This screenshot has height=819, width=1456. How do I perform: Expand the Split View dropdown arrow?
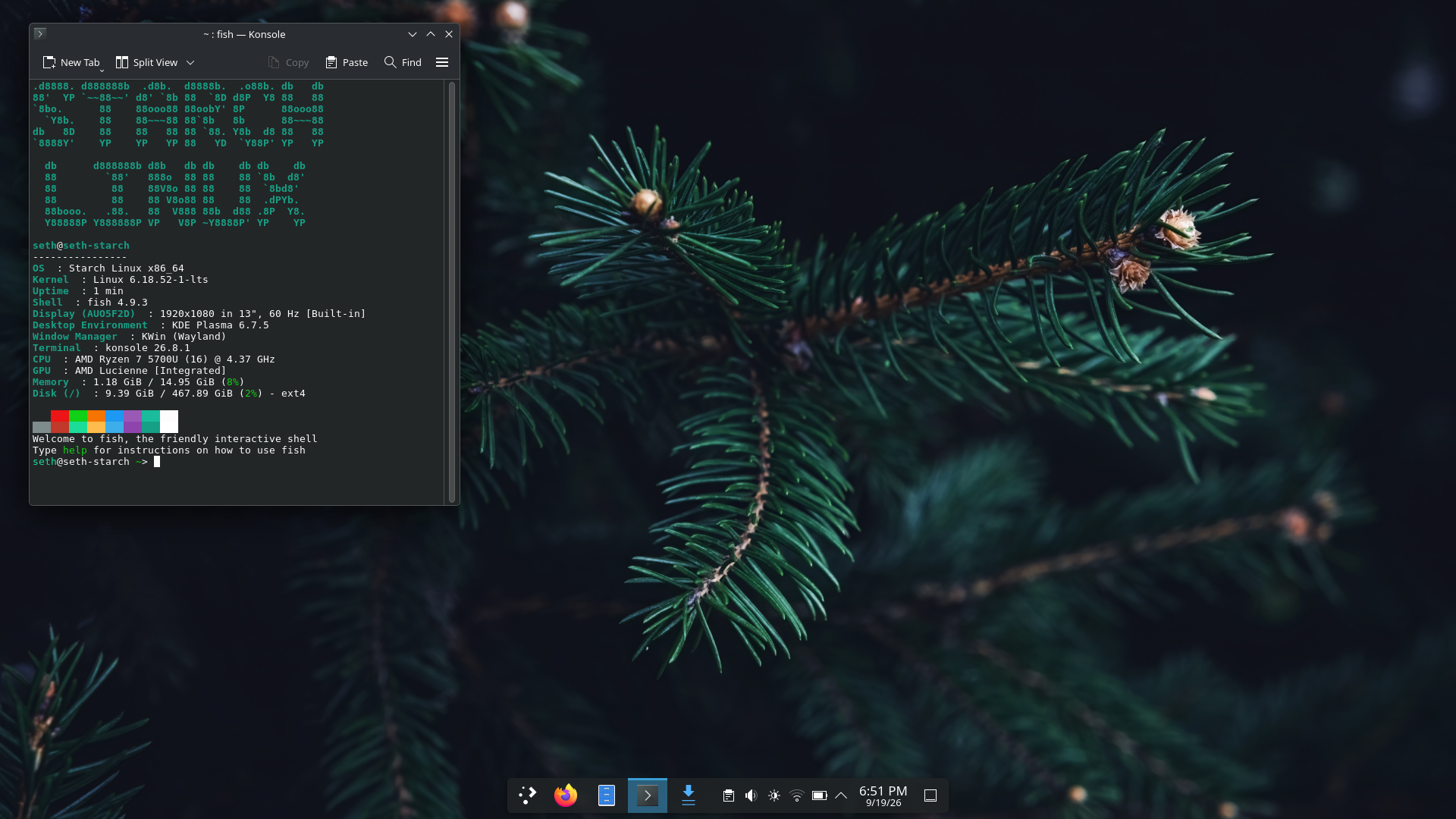[190, 62]
